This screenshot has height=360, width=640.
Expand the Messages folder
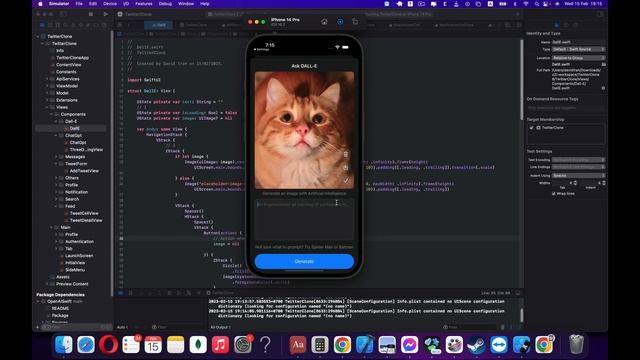56,157
